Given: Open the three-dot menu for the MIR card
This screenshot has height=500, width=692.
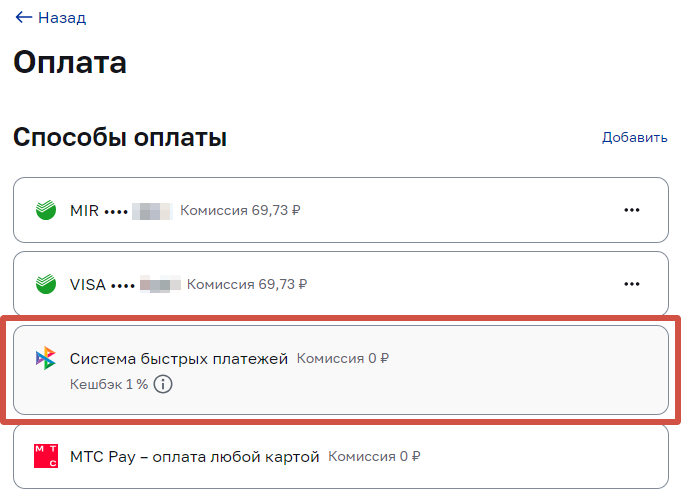Looking at the screenshot, I should (631, 210).
